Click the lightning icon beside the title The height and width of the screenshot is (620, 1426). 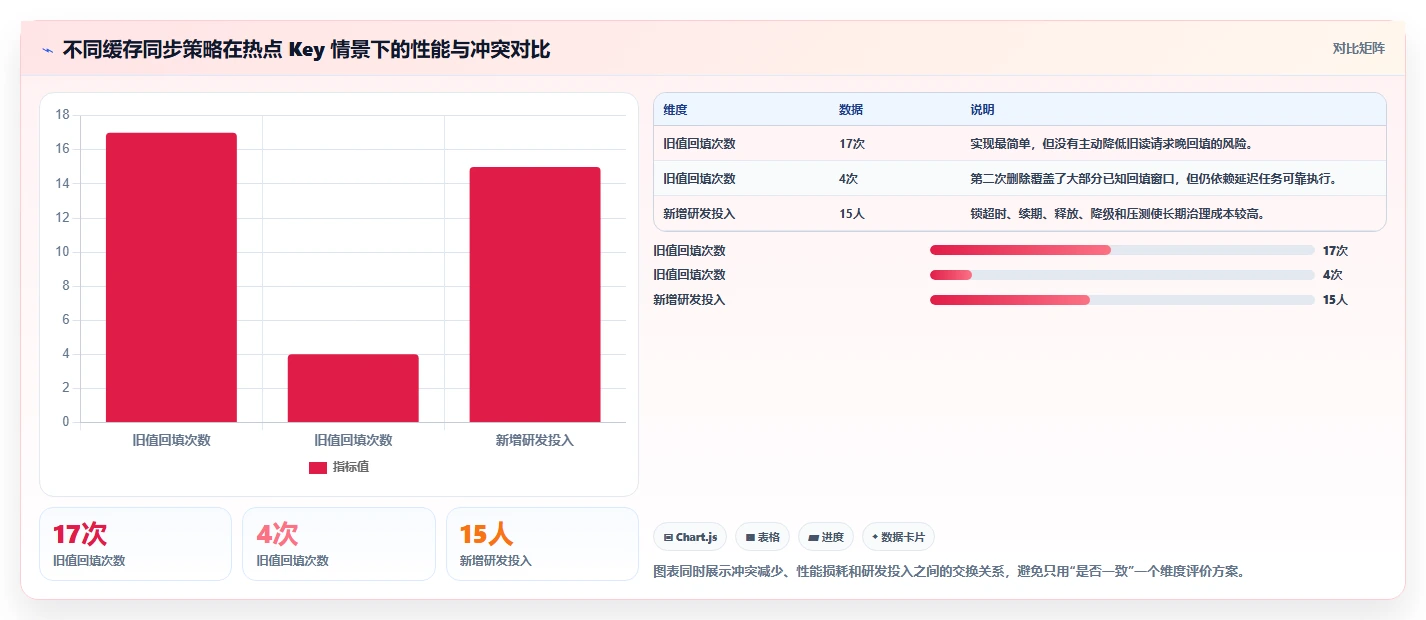pos(48,50)
